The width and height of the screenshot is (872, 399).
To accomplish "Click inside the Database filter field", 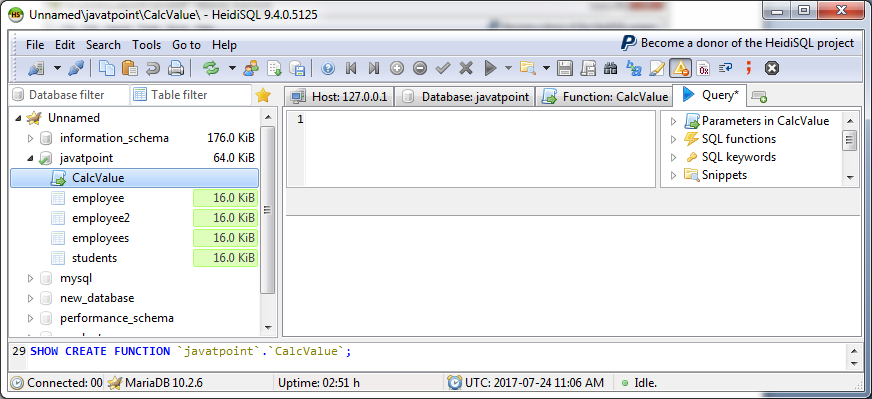I will (x=69, y=95).
